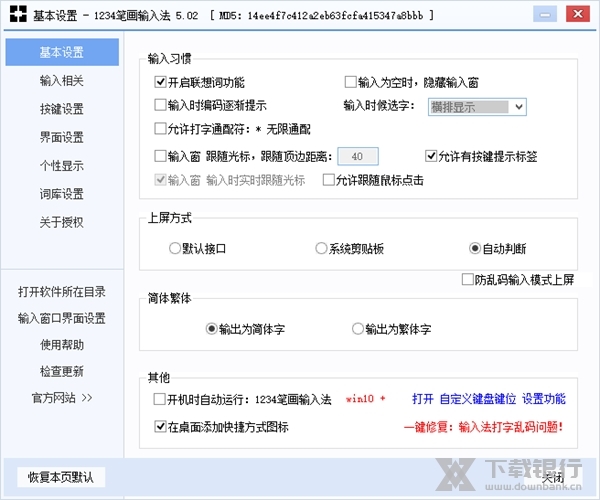
Task: Enable 输入为空时，隐藏输入窗 checkbox
Action: 350,82
